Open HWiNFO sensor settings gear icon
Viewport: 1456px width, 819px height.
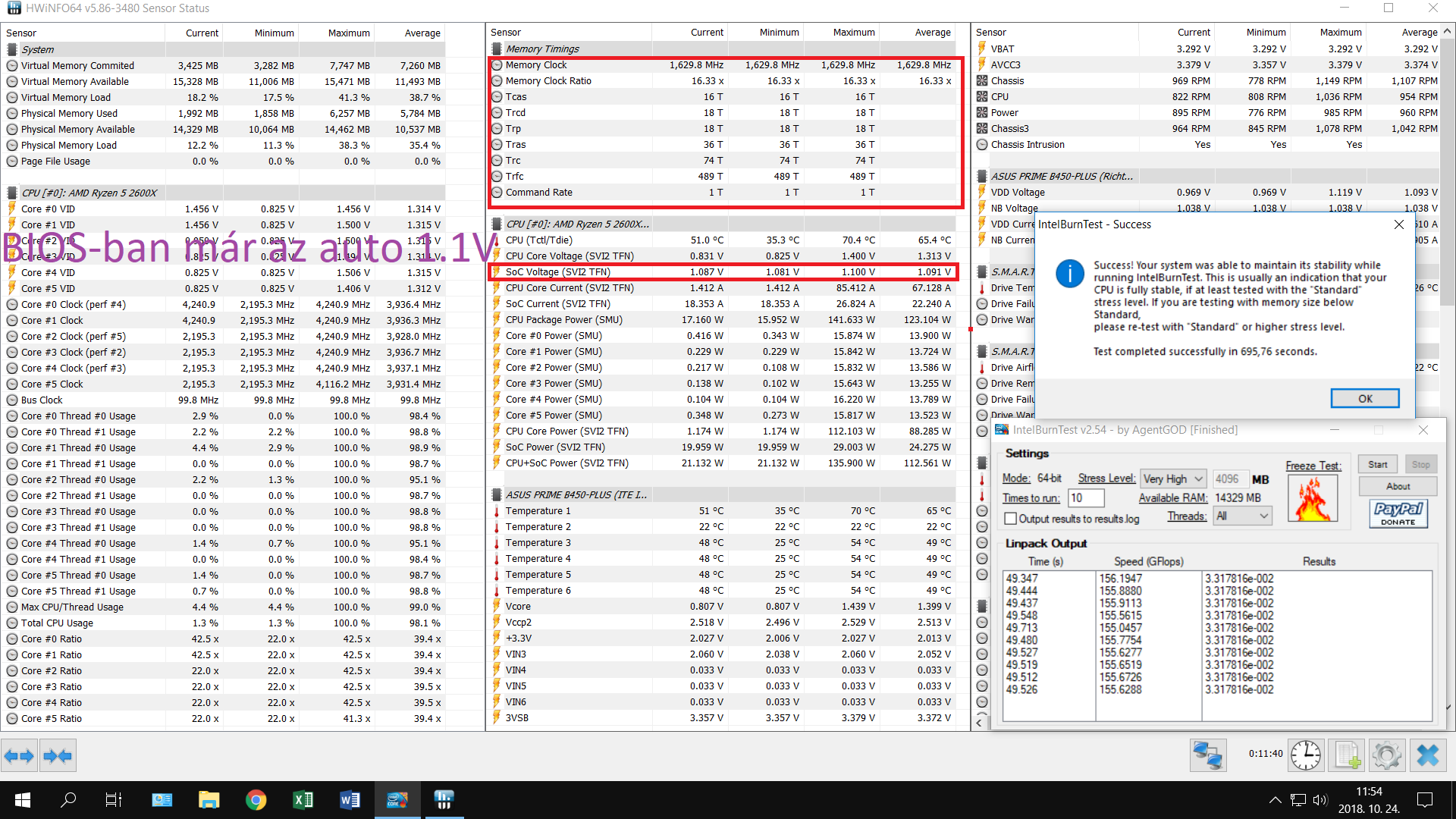click(x=1387, y=755)
